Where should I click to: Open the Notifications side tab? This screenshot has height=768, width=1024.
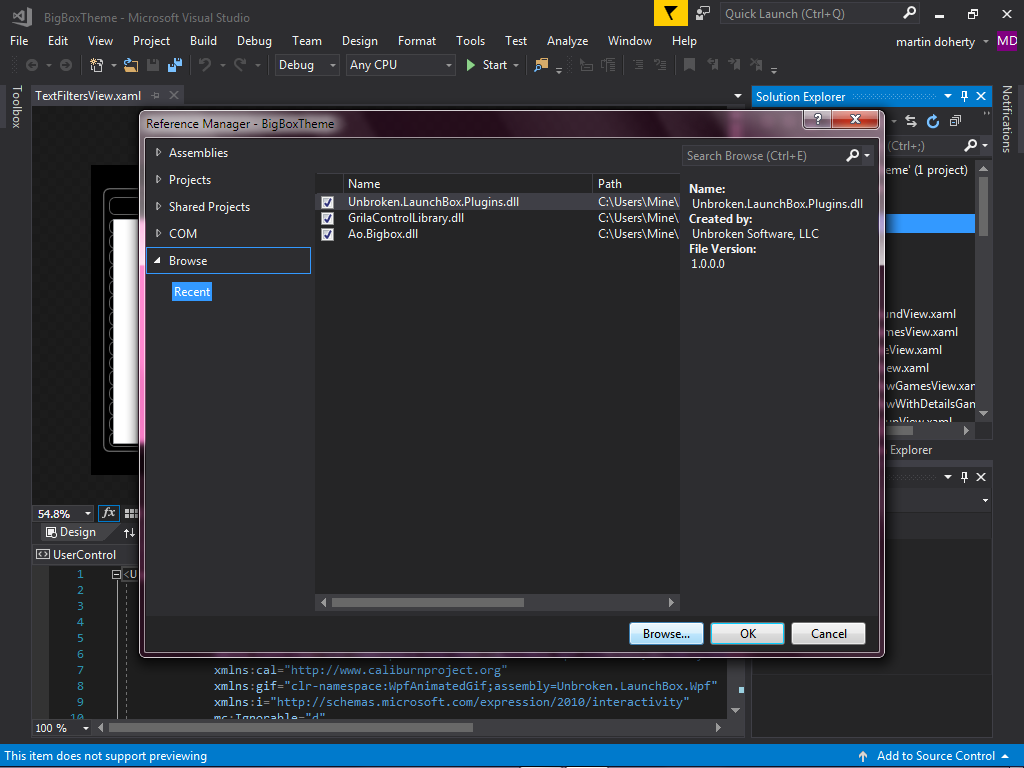pos(1006,119)
